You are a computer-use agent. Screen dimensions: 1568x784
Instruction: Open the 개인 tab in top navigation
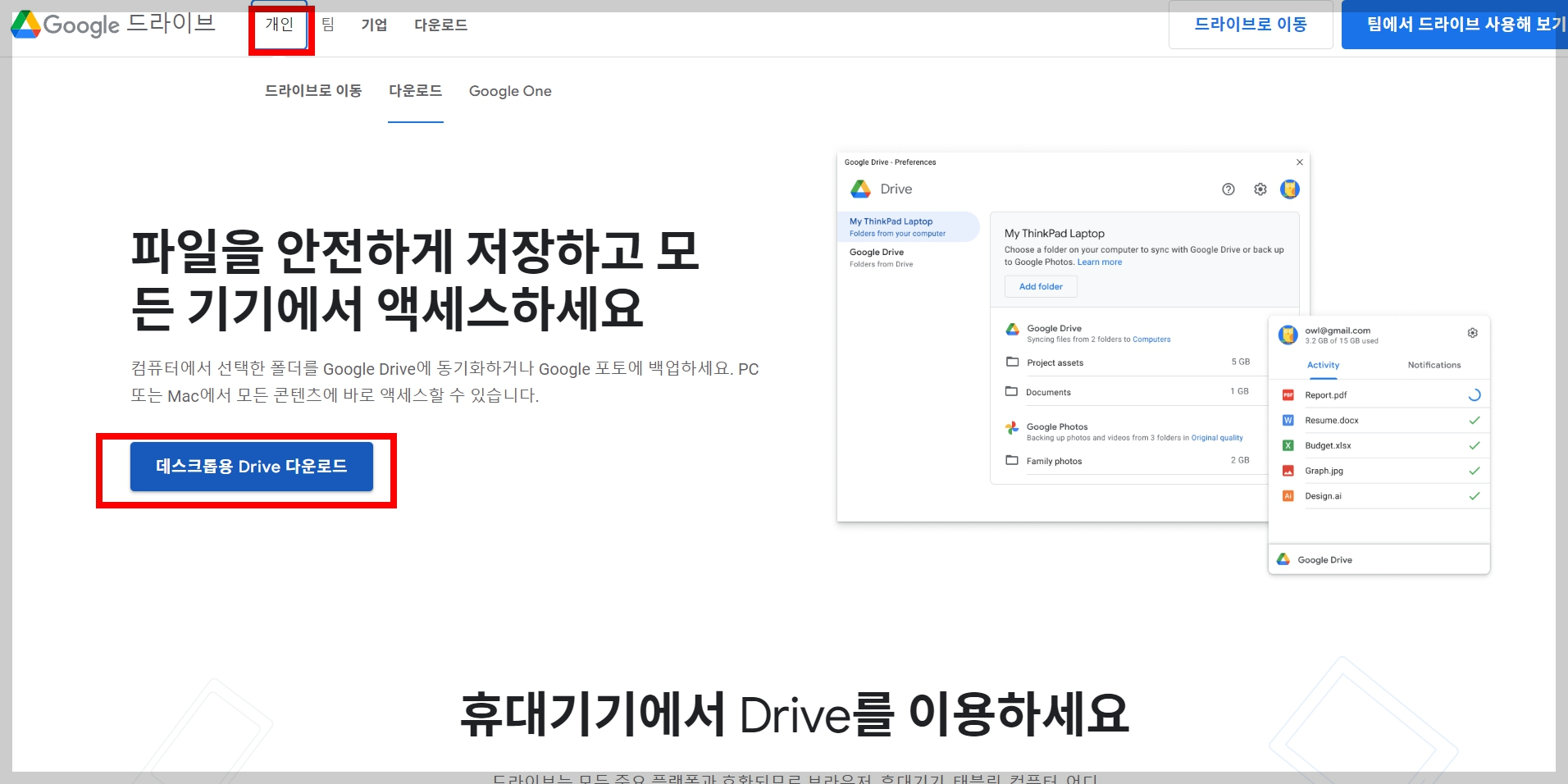tap(280, 25)
